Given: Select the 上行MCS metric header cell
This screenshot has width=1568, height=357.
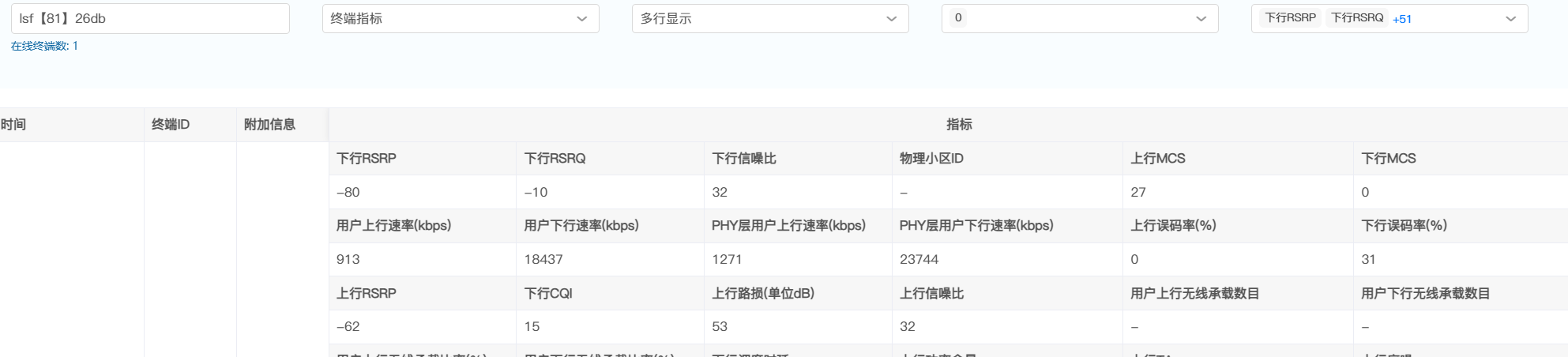Looking at the screenshot, I should 1157,159.
